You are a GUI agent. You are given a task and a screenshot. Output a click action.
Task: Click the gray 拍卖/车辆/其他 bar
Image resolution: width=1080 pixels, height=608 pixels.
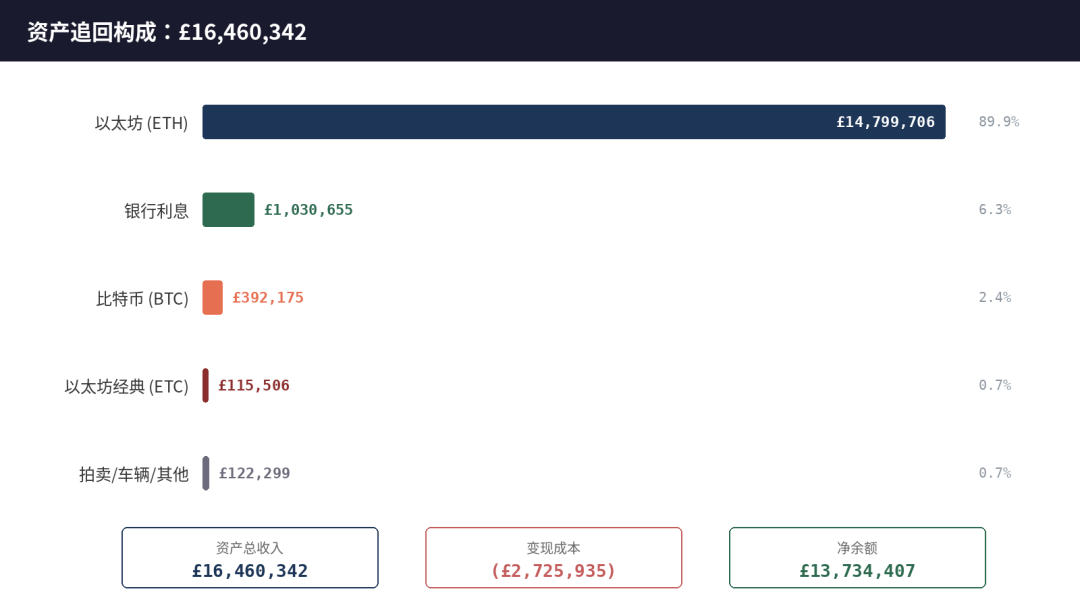click(205, 473)
